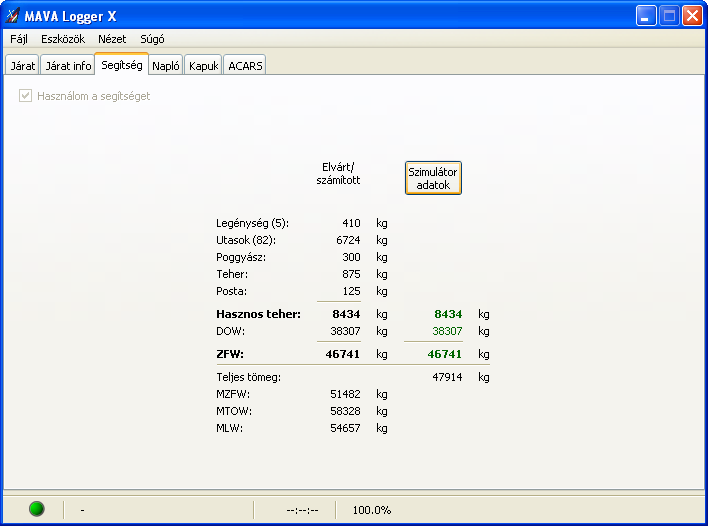The image size is (708, 526).
Task: Click the baggage value 300
Action: click(351, 257)
